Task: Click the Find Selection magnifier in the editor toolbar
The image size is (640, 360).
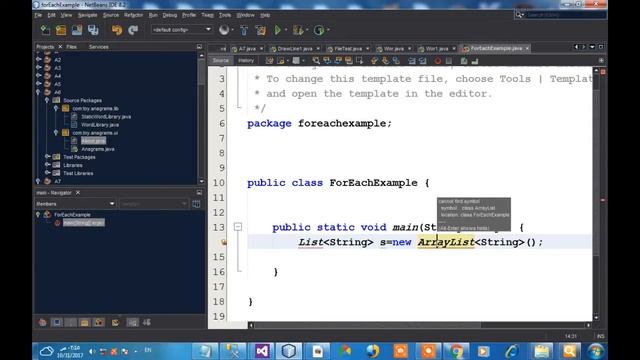Action: coord(316,61)
